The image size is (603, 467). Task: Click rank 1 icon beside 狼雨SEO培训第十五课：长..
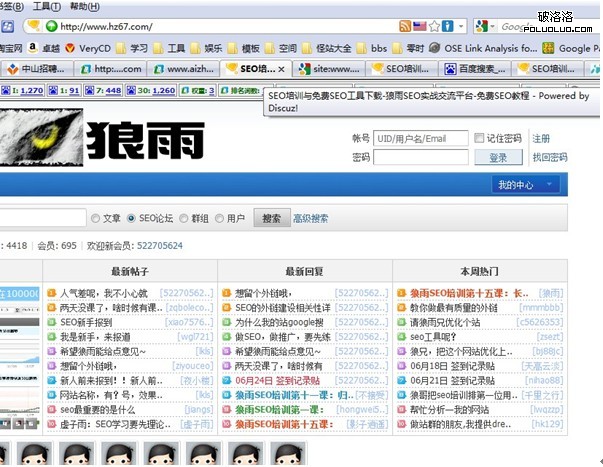point(401,293)
